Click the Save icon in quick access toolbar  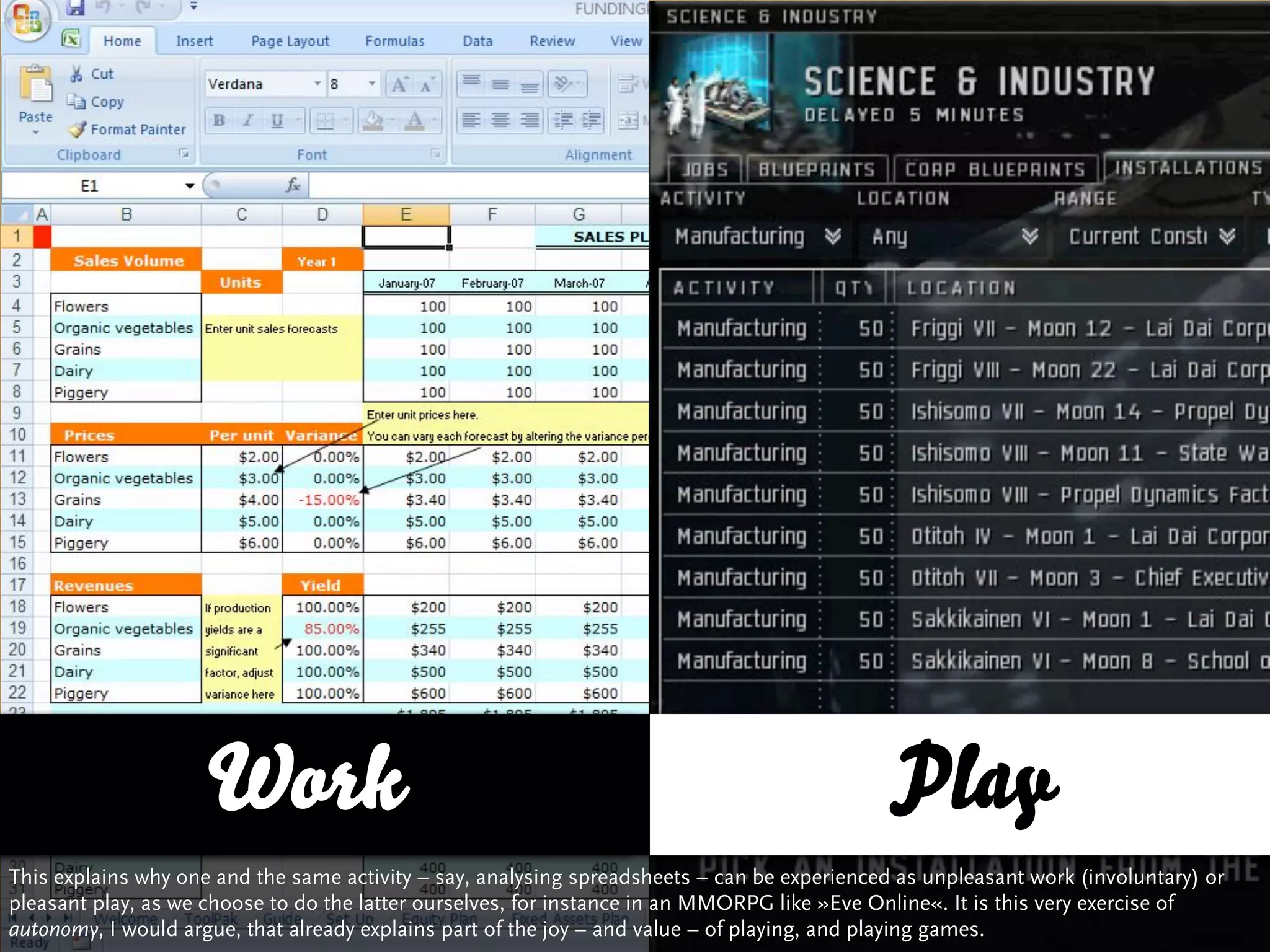[x=76, y=7]
